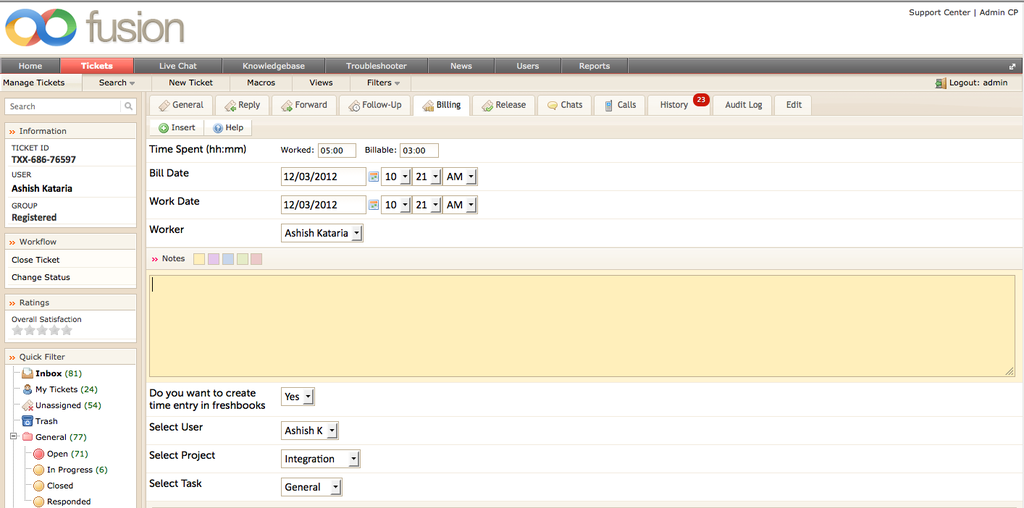
Task: Click the Worked time input field
Action: tap(336, 150)
